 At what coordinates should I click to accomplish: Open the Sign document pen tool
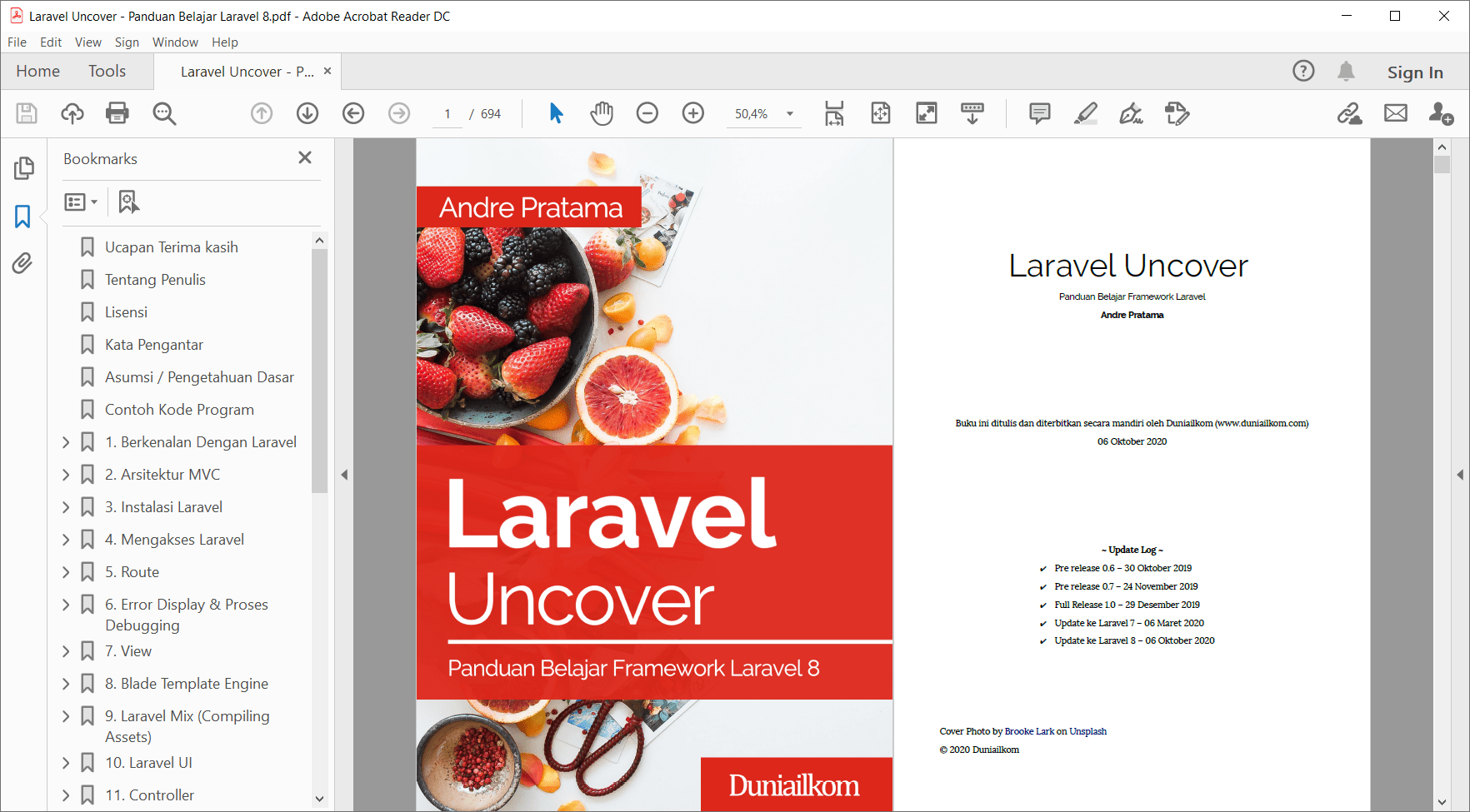click(1131, 113)
